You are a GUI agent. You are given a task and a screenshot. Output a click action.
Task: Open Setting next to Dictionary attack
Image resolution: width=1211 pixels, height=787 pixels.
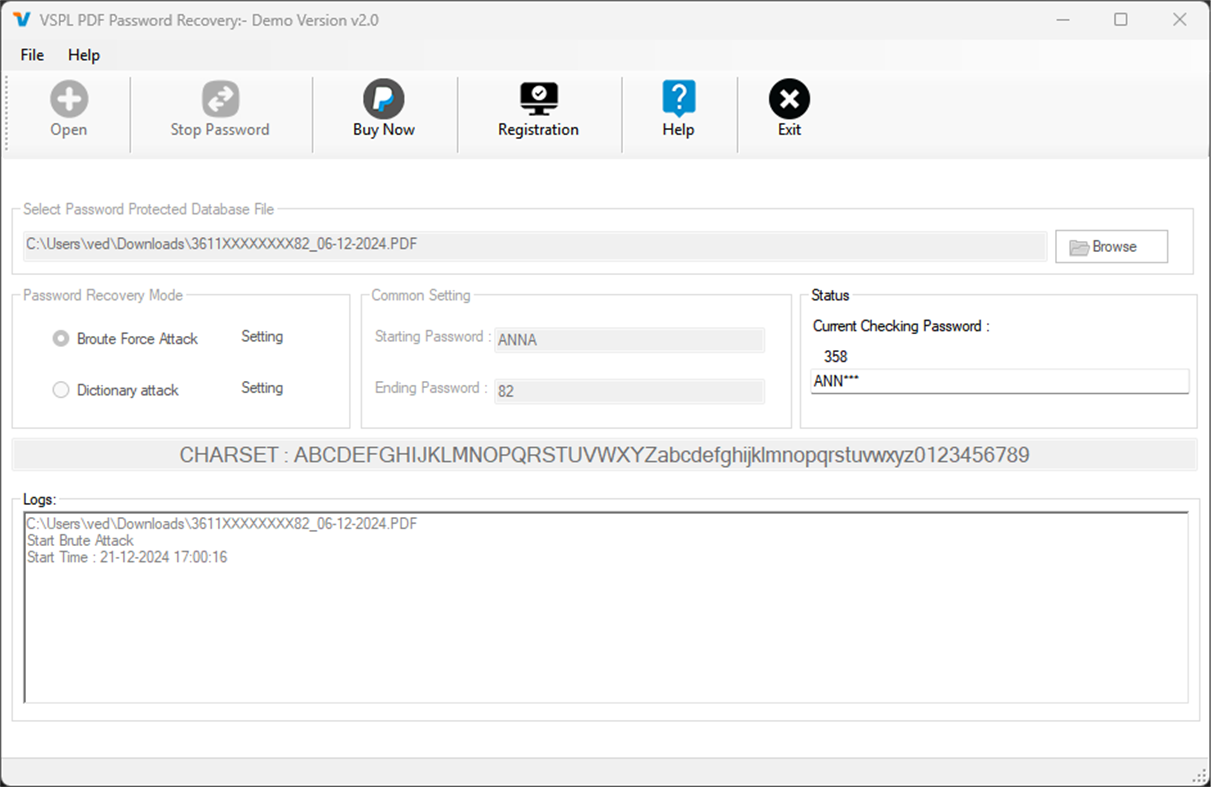[x=261, y=388]
